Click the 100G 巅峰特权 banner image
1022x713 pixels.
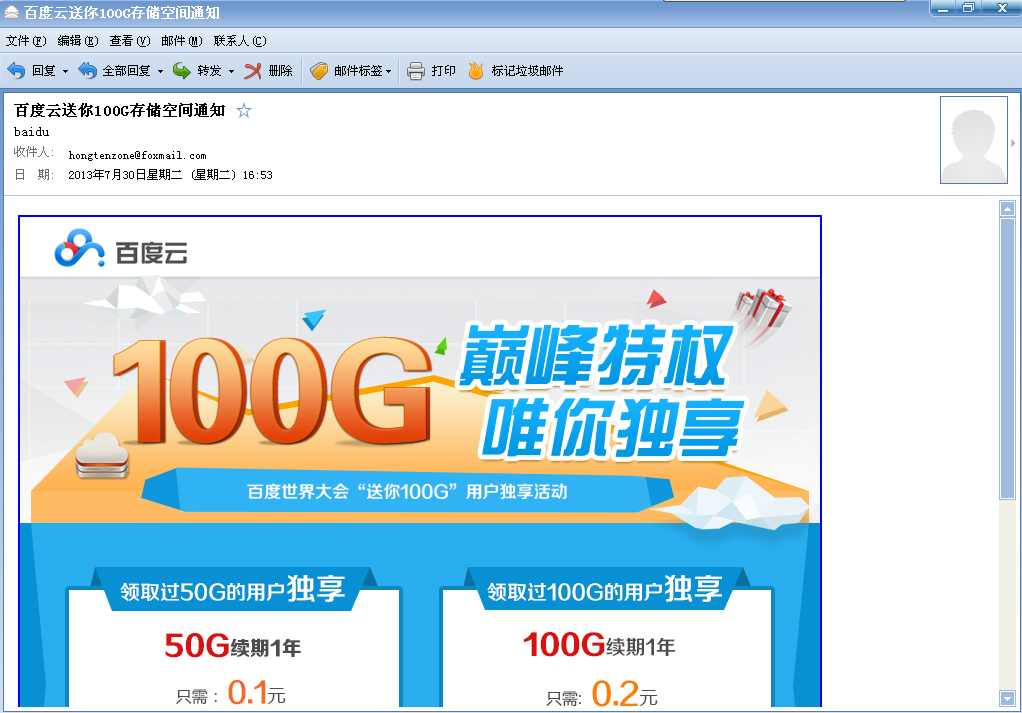click(x=420, y=400)
